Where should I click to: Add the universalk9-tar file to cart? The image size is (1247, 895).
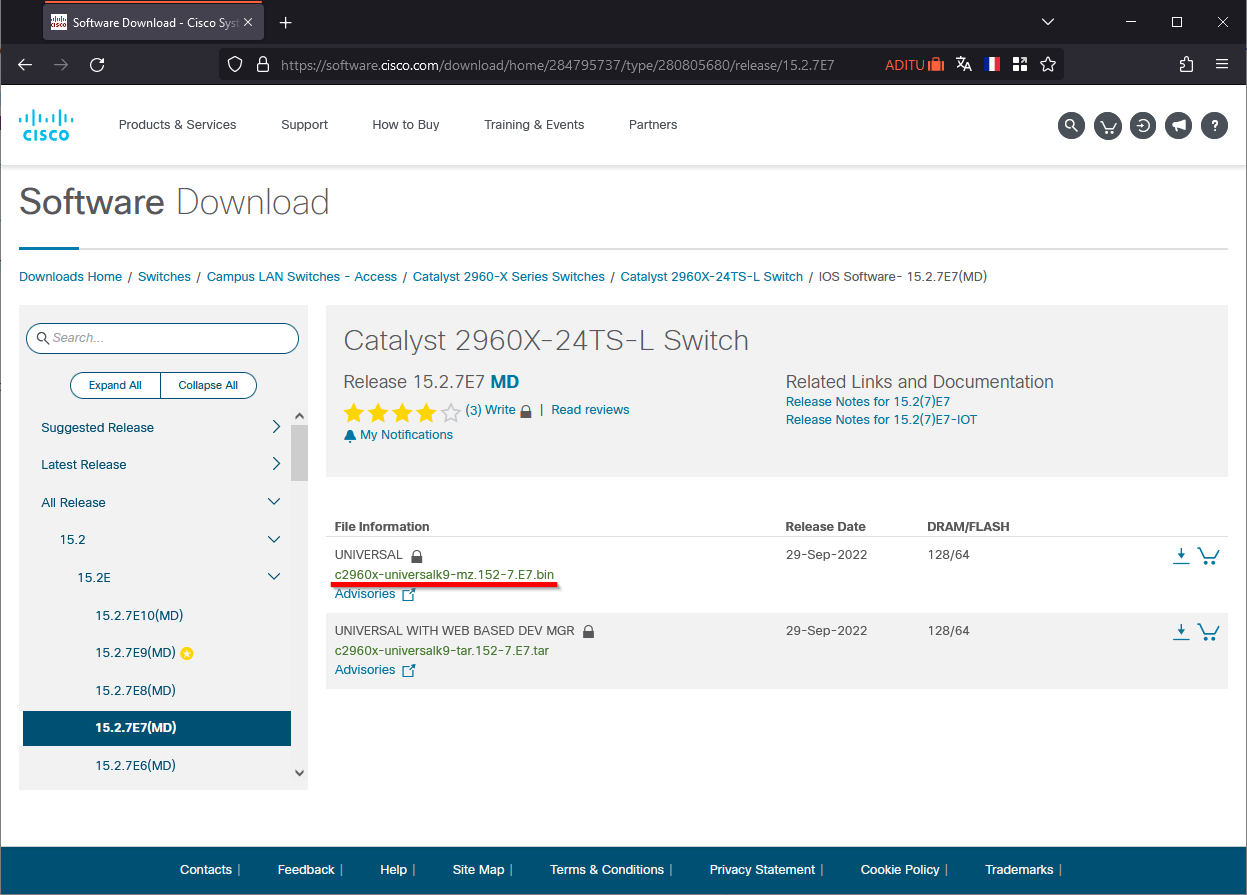(x=1208, y=632)
